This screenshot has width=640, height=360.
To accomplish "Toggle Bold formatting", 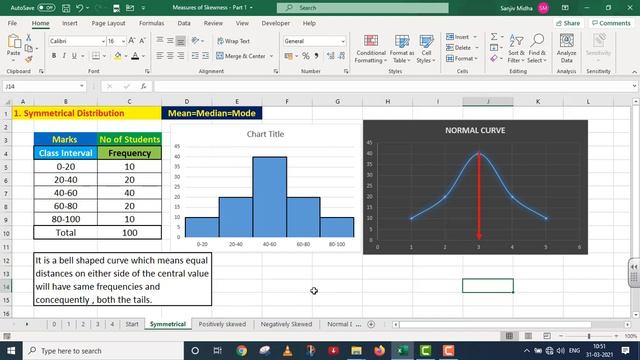I will pos(53,56).
